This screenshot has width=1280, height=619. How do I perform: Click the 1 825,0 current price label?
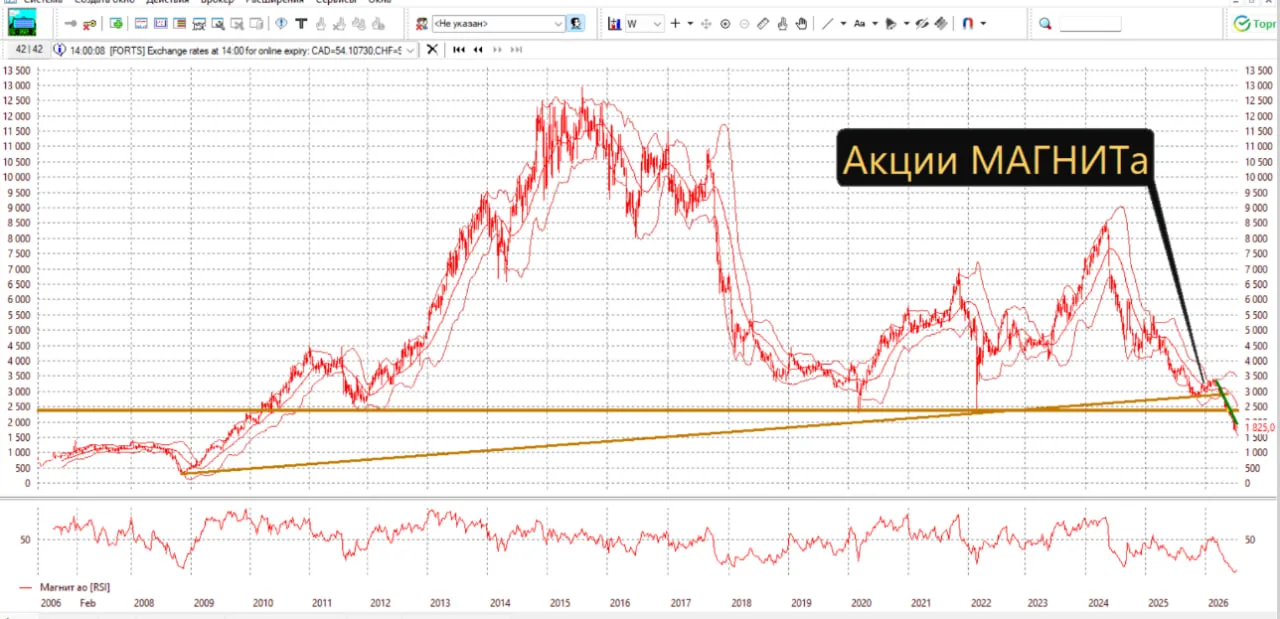1257,428
